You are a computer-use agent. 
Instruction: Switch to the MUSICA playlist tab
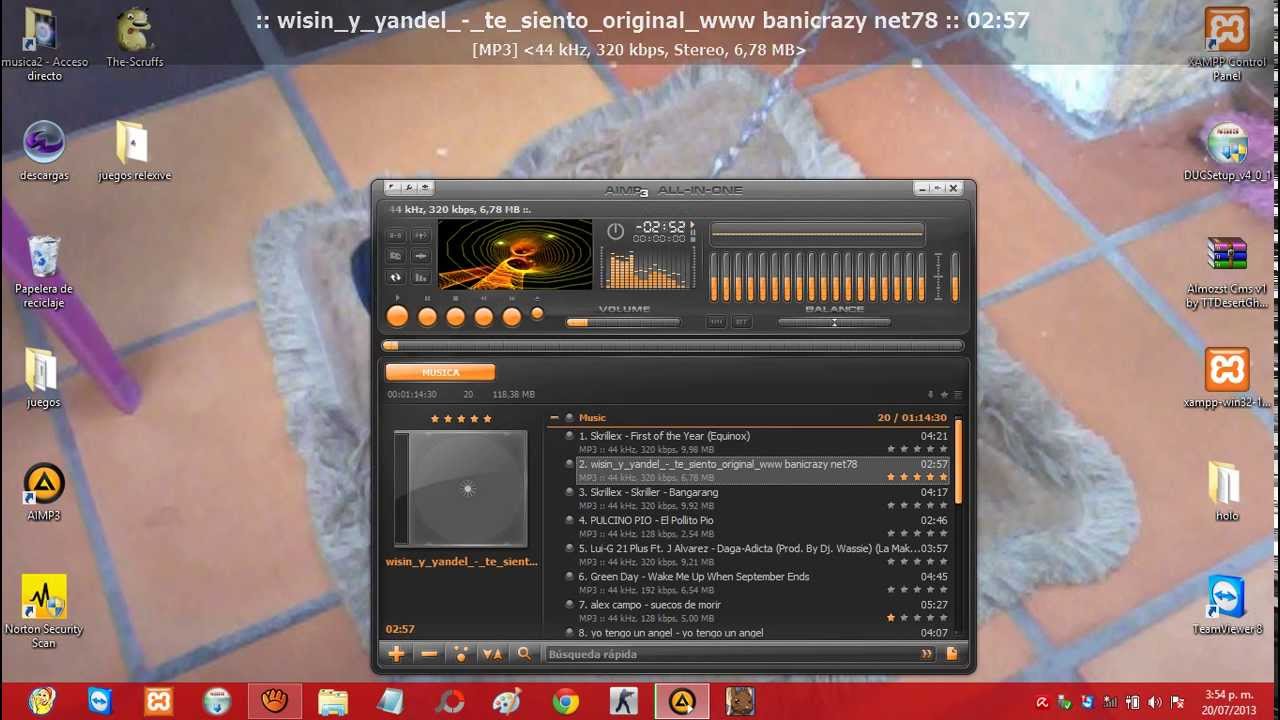point(440,372)
